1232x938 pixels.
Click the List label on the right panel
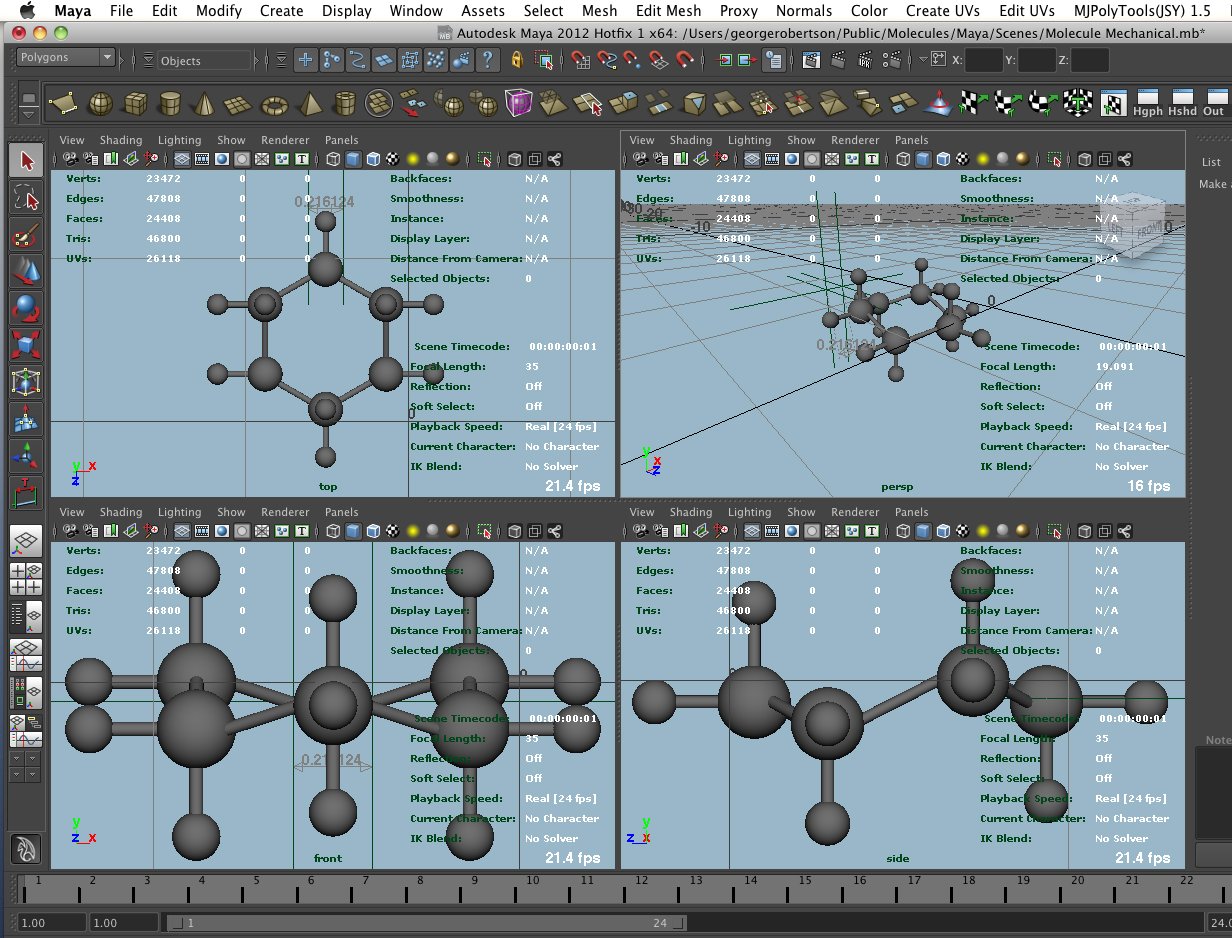pyautogui.click(x=1211, y=161)
